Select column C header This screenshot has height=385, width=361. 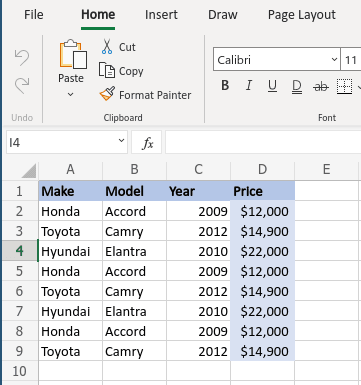point(198,170)
